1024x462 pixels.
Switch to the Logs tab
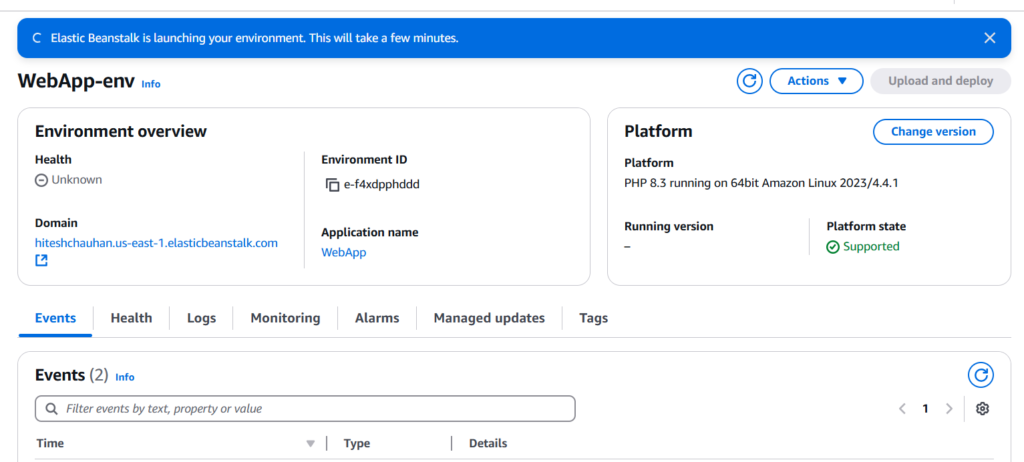pos(201,318)
